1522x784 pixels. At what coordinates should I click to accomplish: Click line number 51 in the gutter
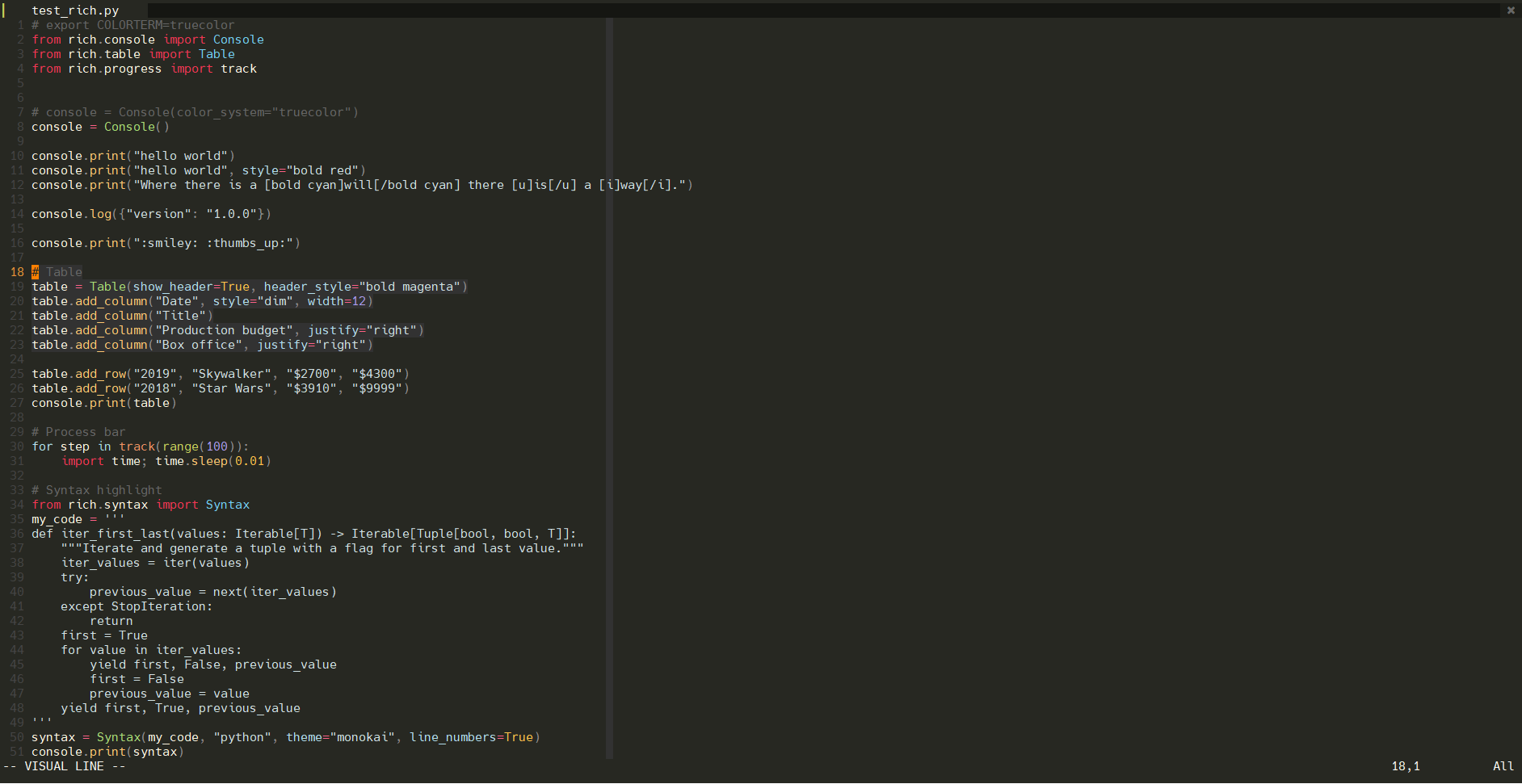pyautogui.click(x=17, y=752)
